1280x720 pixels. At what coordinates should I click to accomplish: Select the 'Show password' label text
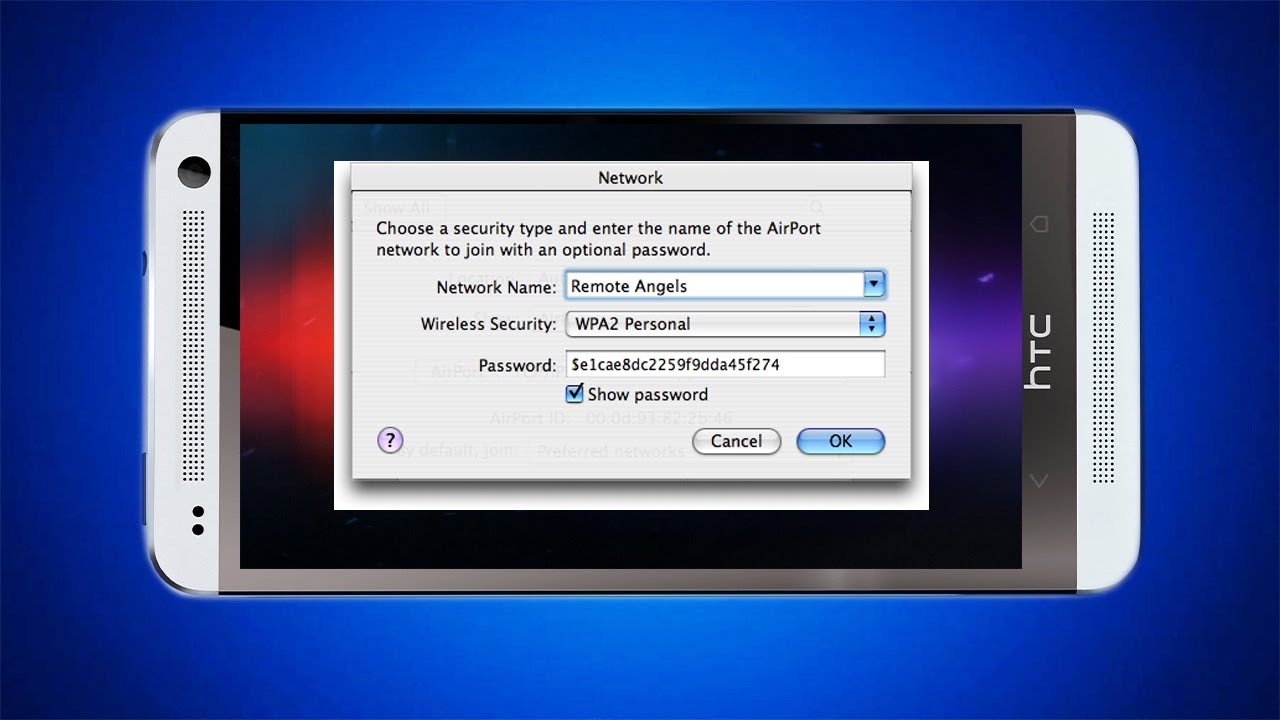(648, 394)
